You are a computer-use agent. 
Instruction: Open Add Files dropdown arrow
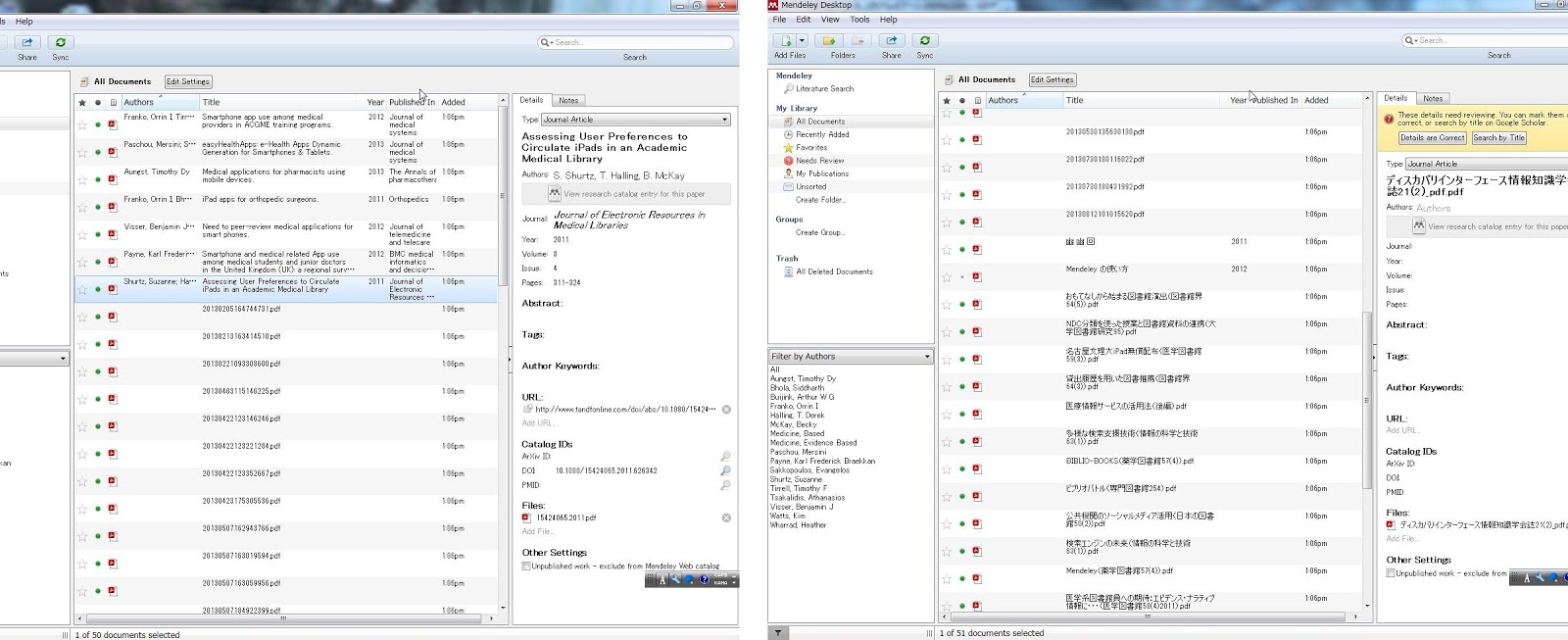pyautogui.click(x=803, y=40)
